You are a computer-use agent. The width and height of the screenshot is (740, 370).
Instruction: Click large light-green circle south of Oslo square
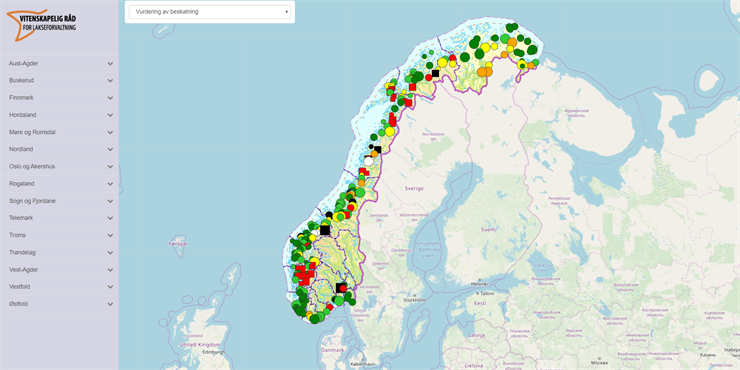pyautogui.click(x=339, y=301)
